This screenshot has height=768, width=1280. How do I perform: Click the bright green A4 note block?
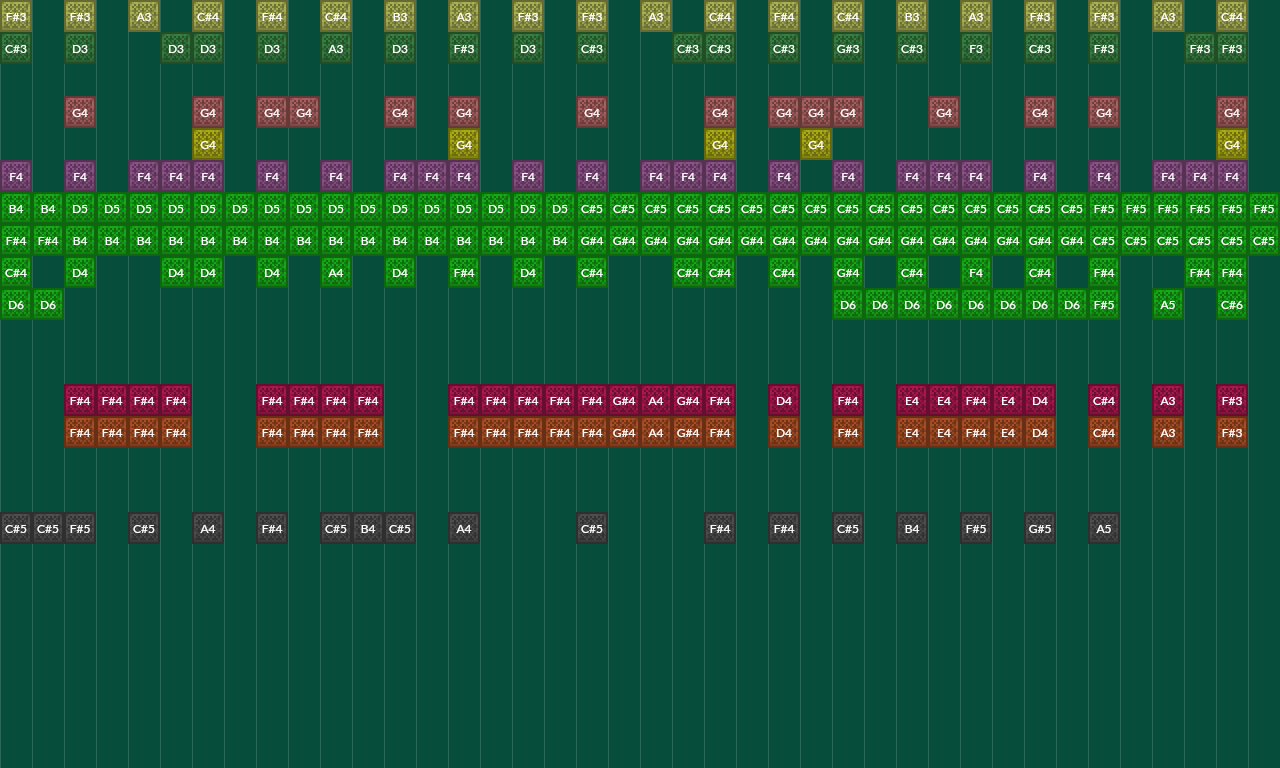pos(336,273)
